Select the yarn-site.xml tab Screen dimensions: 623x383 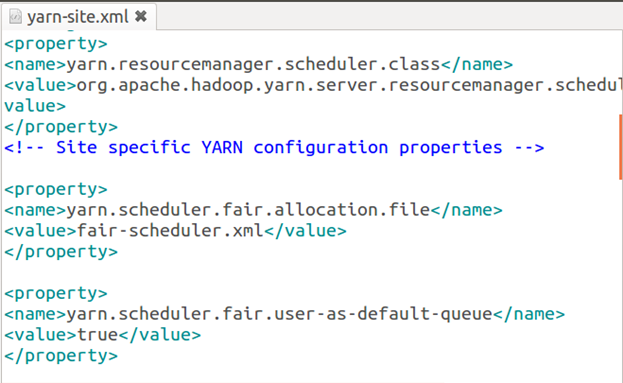[x=79, y=17]
